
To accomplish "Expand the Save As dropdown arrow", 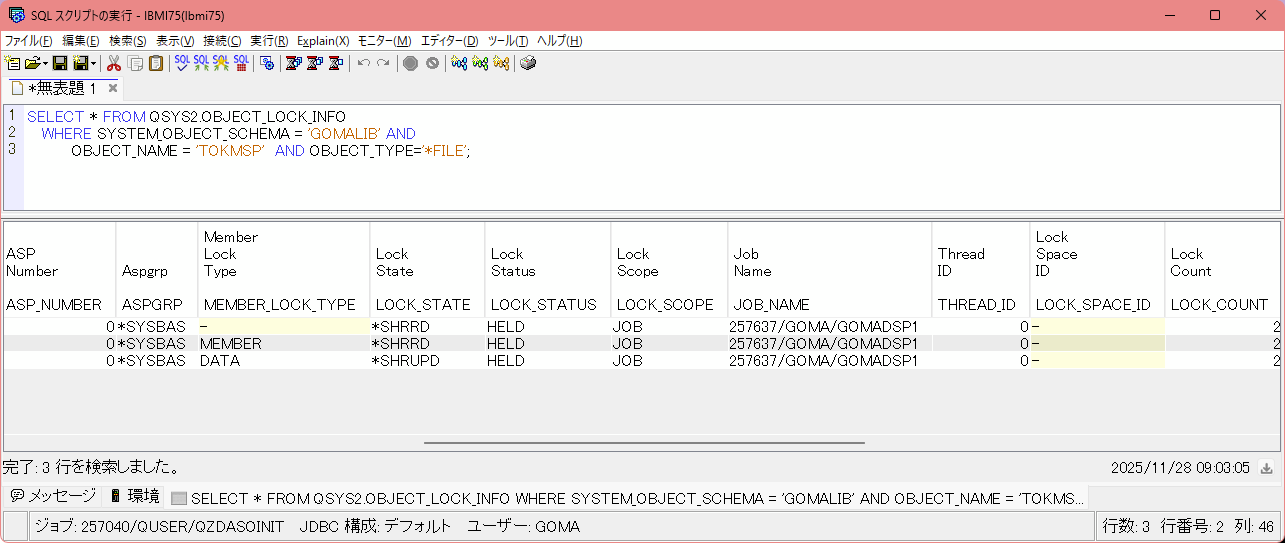I will click(93, 63).
